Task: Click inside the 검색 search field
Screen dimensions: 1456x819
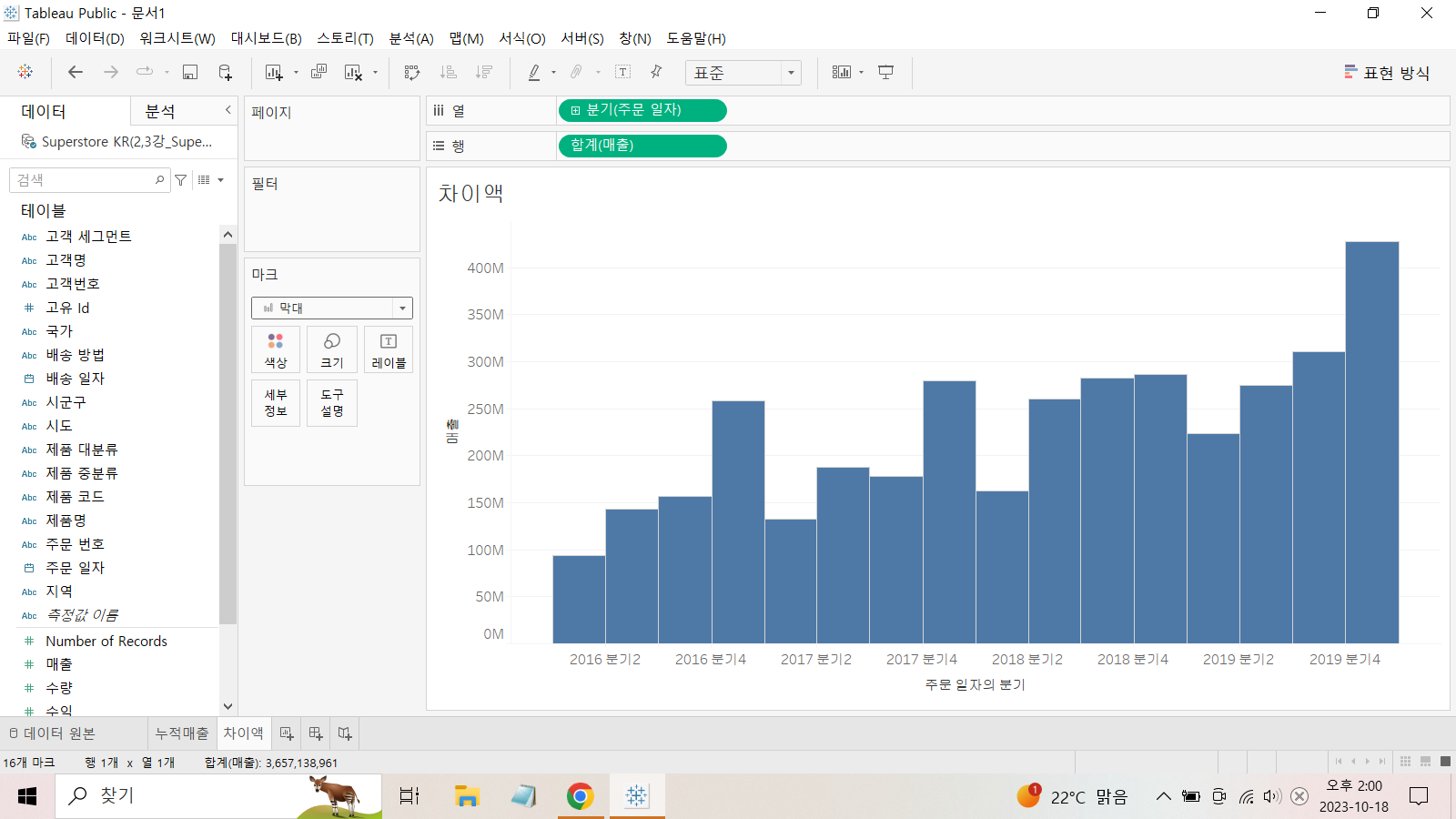Action: pos(89,180)
